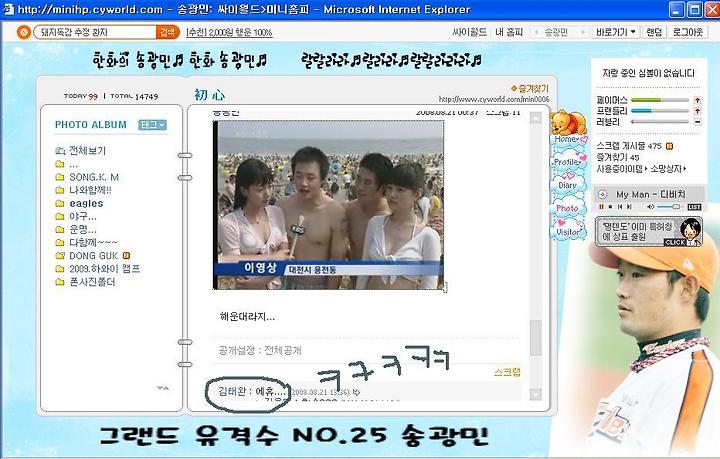
Task: Click the orange 검색 search button
Action: [168, 32]
